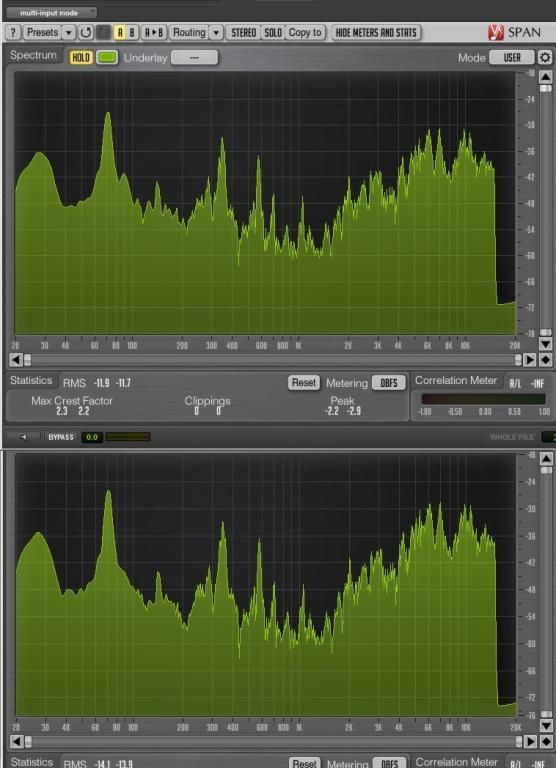Viewport: 556px width, 768px height.
Task: Click the undo circular arrow icon
Action: tap(86, 33)
